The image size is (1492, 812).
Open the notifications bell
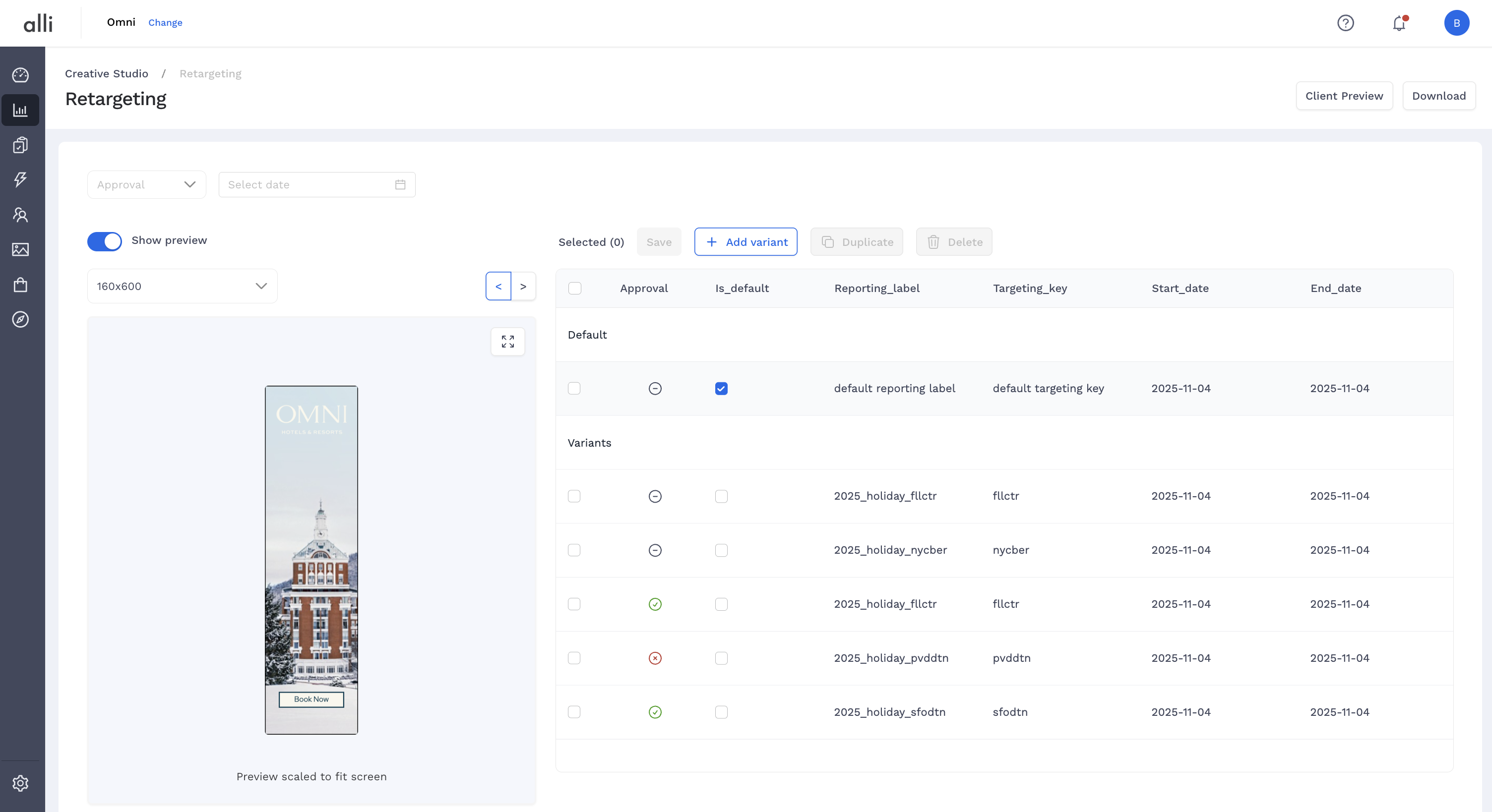(1399, 23)
